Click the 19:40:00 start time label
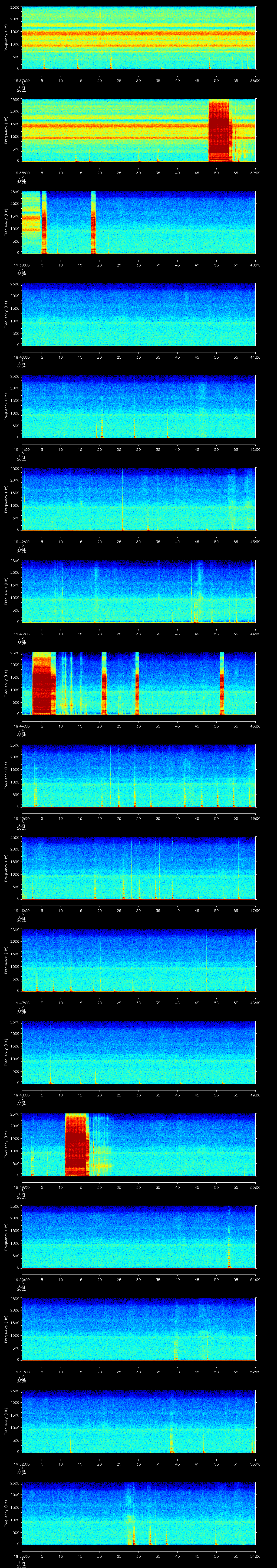This screenshot has width=277, height=1568. pyautogui.click(x=22, y=357)
